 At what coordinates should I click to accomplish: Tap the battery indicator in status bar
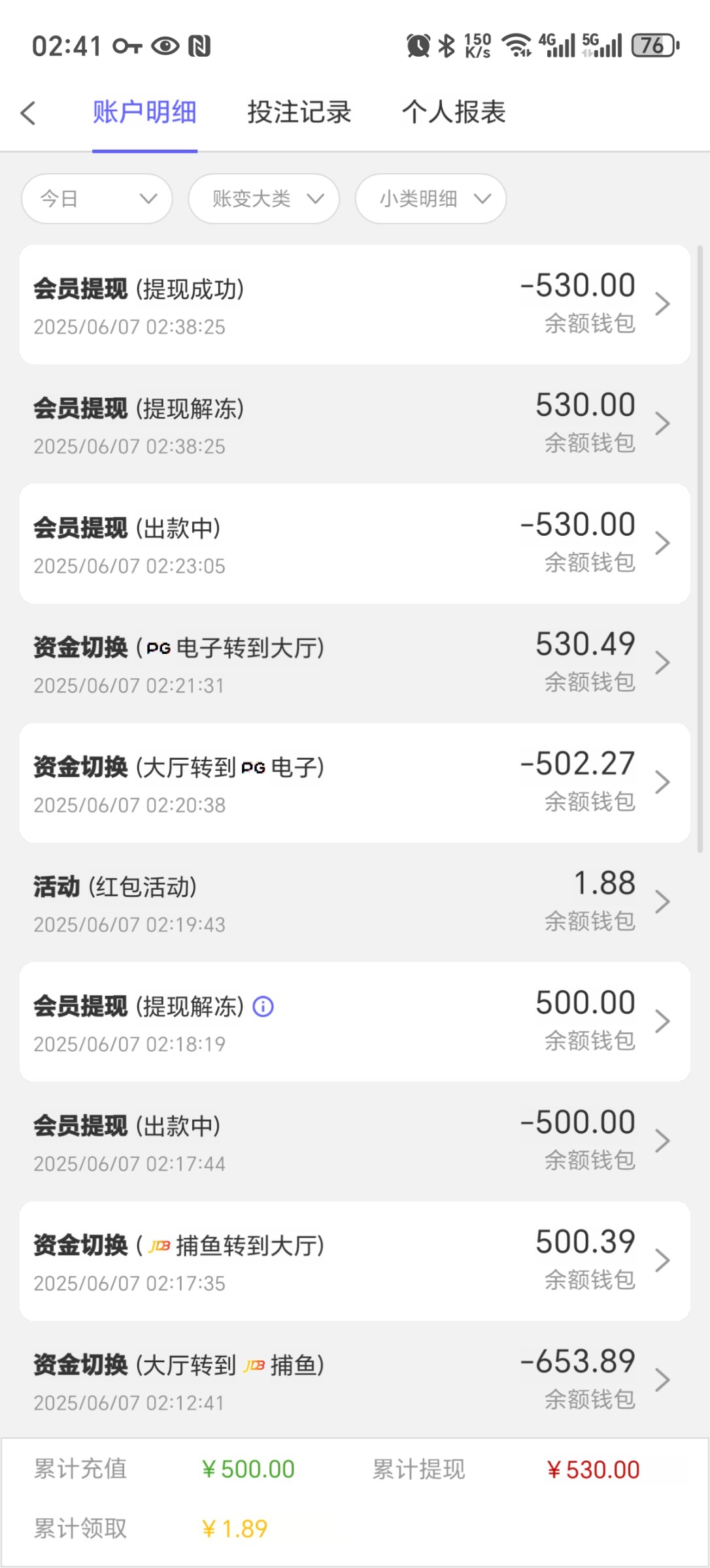point(654,46)
